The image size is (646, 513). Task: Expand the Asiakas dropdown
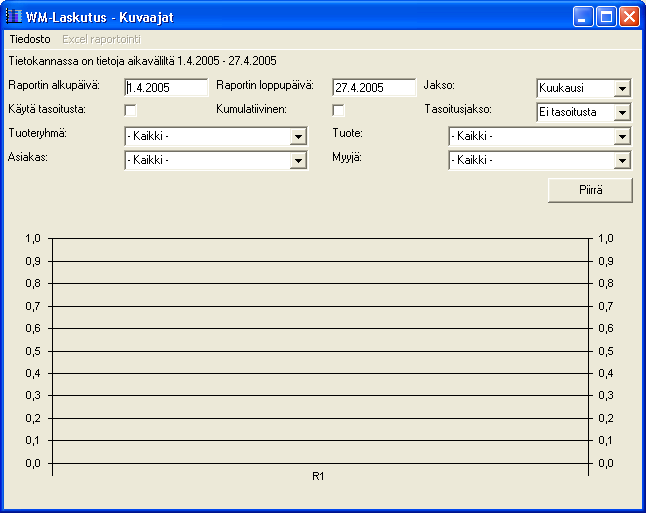[x=298, y=160]
